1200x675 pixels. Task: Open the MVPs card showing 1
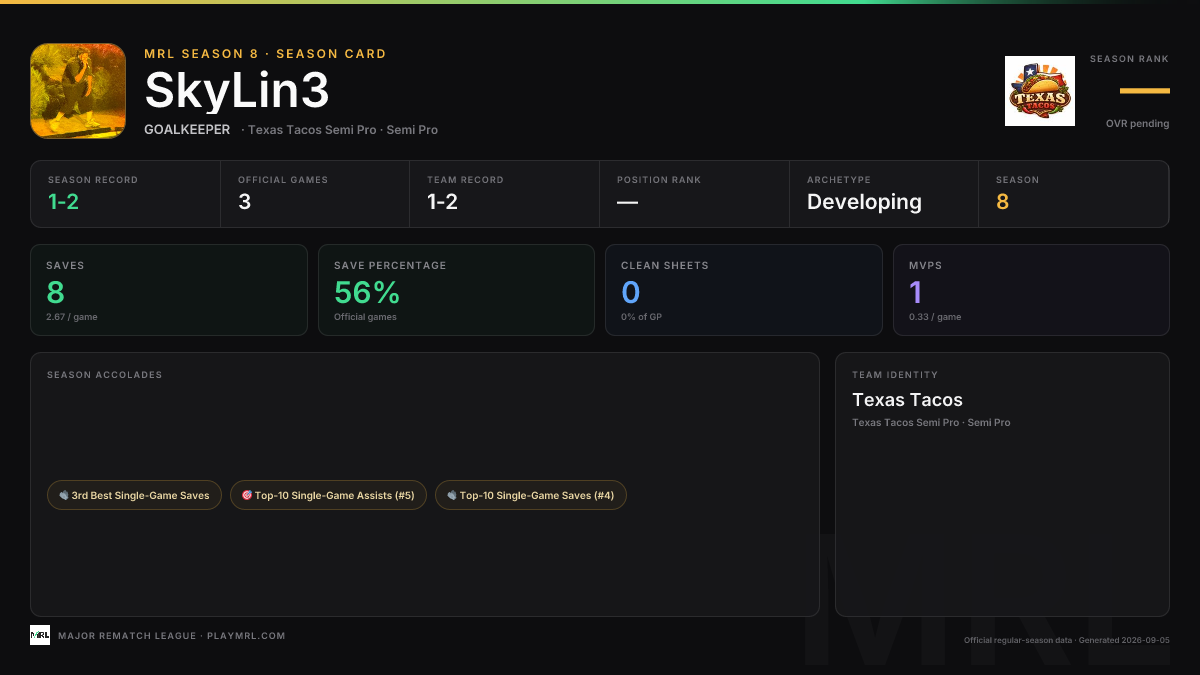point(1031,290)
